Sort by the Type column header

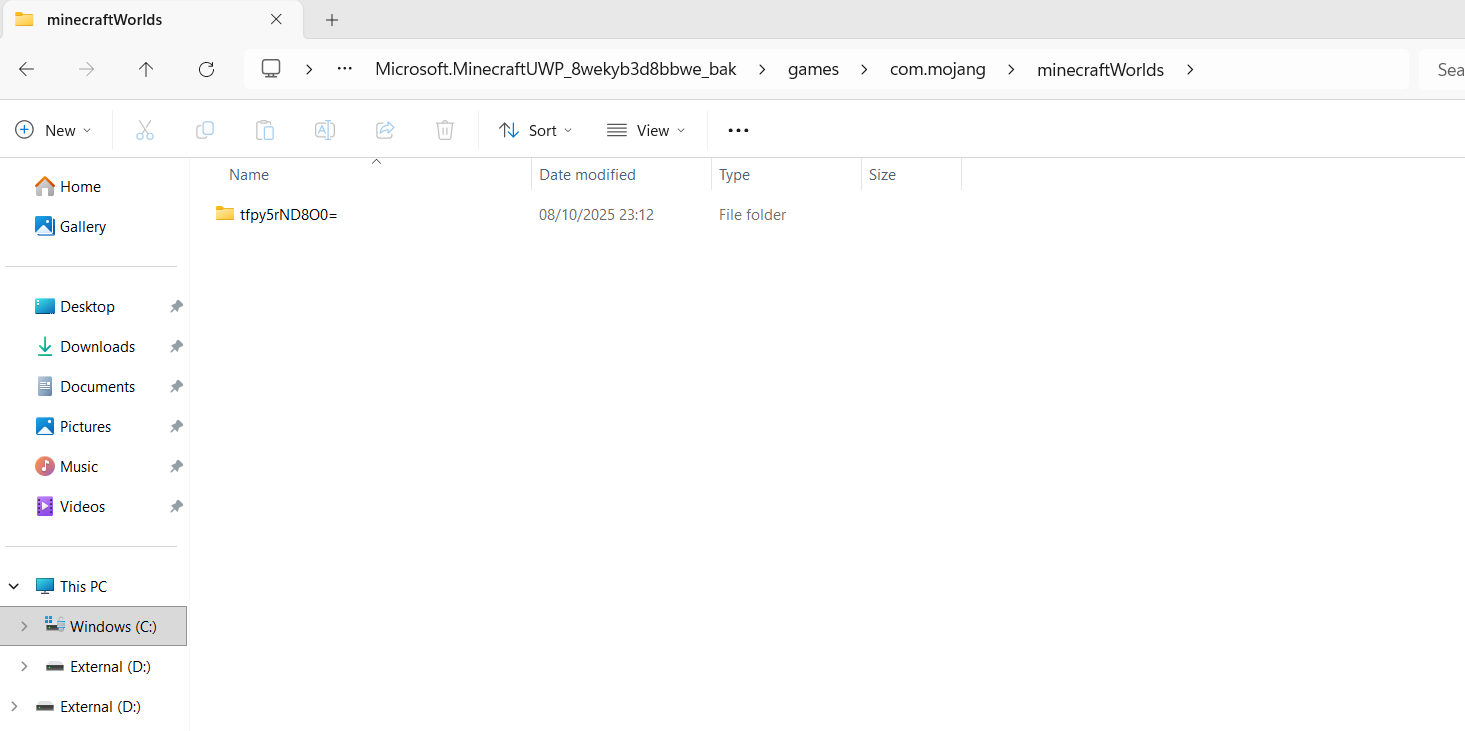[734, 174]
